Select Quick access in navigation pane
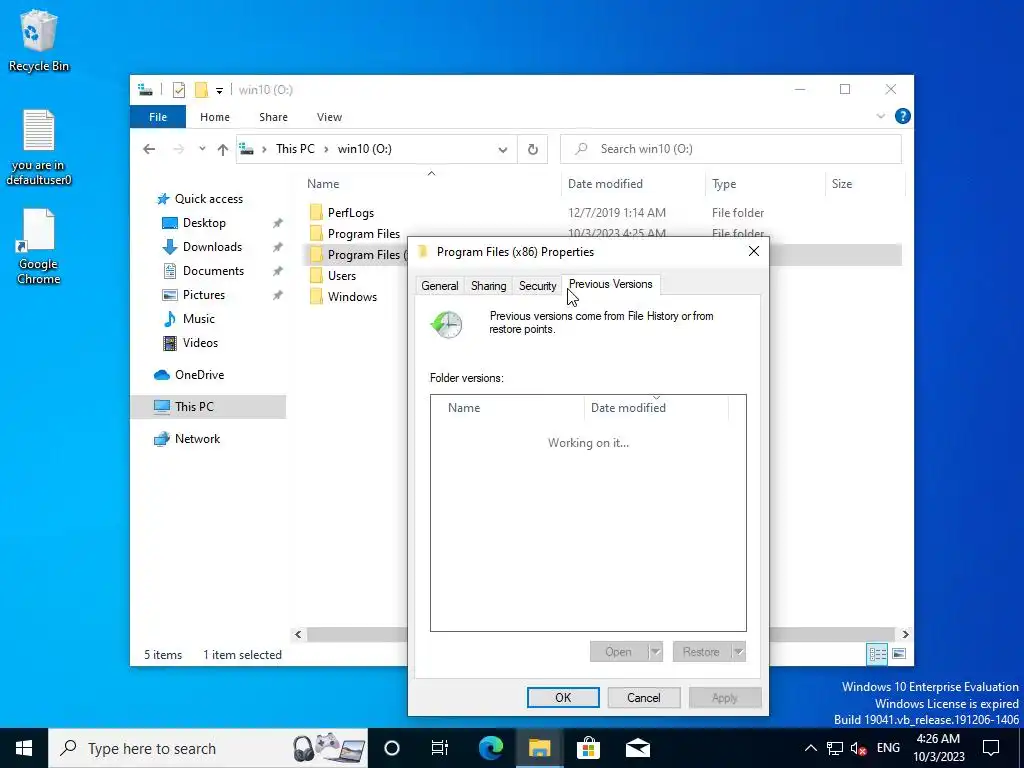1024x768 pixels. (208, 199)
